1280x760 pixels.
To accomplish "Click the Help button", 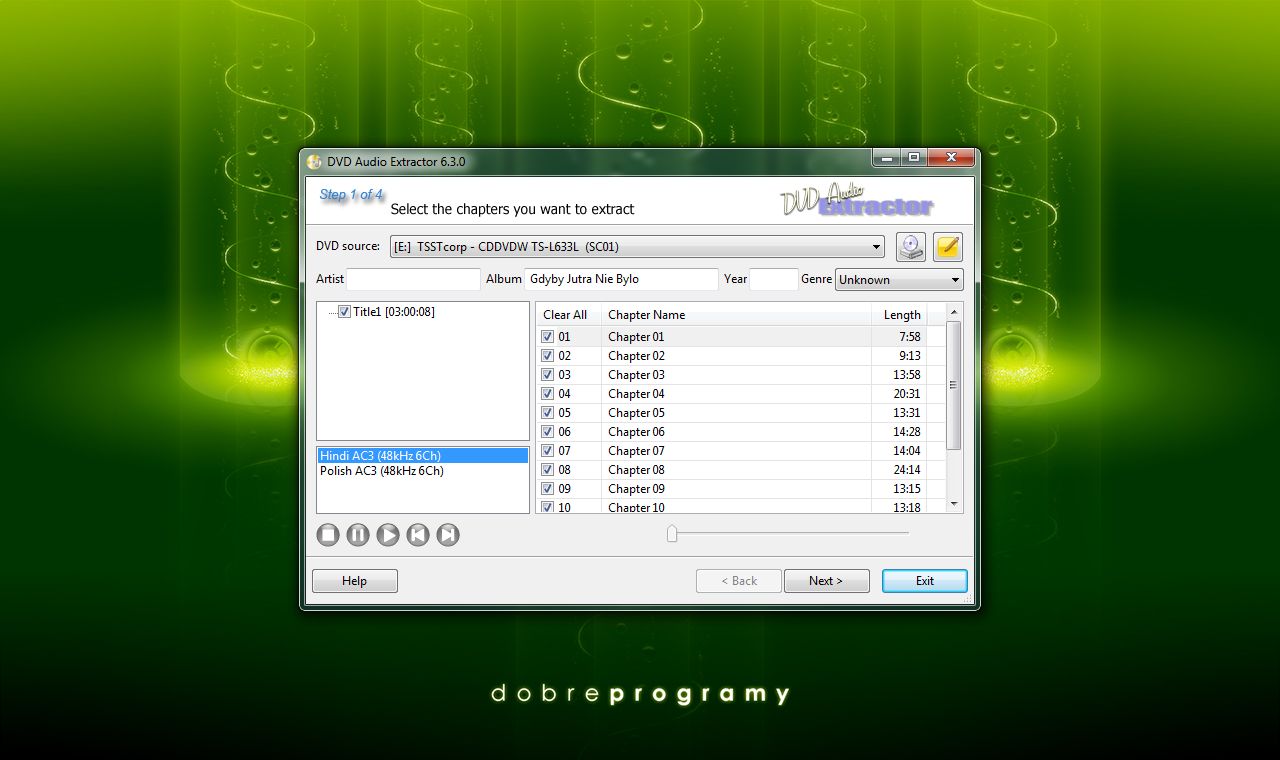I will click(x=355, y=581).
